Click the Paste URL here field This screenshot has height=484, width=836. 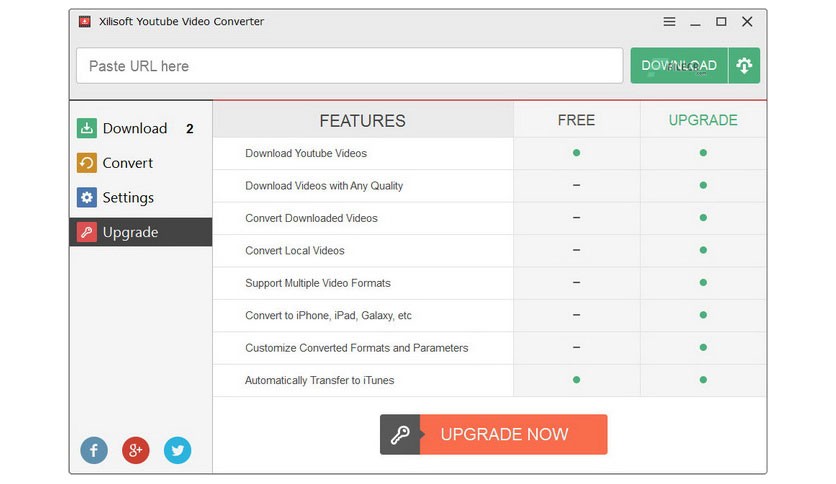[350, 66]
